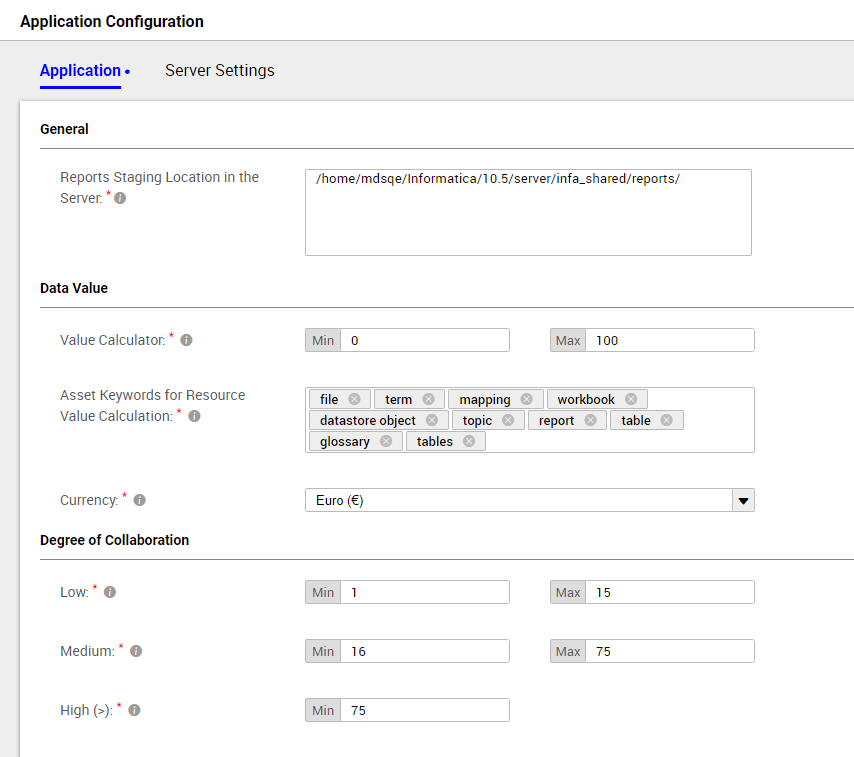Screen dimensions: 854x757
Task: Select the Application tab
Action: point(80,71)
